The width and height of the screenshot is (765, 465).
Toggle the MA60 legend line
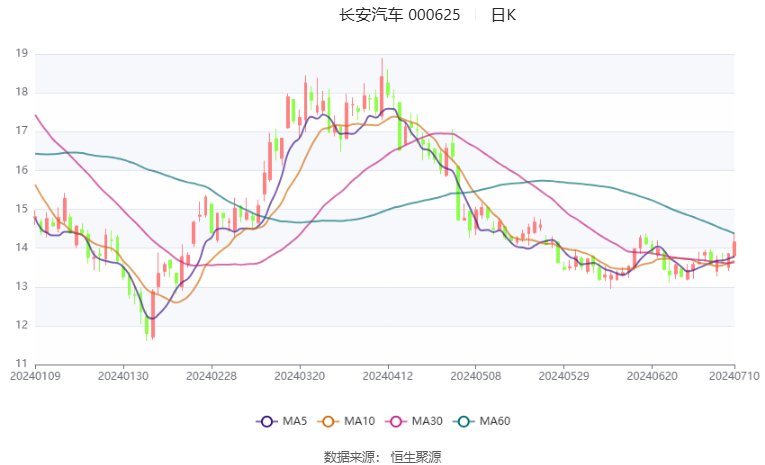pyautogui.click(x=482, y=421)
